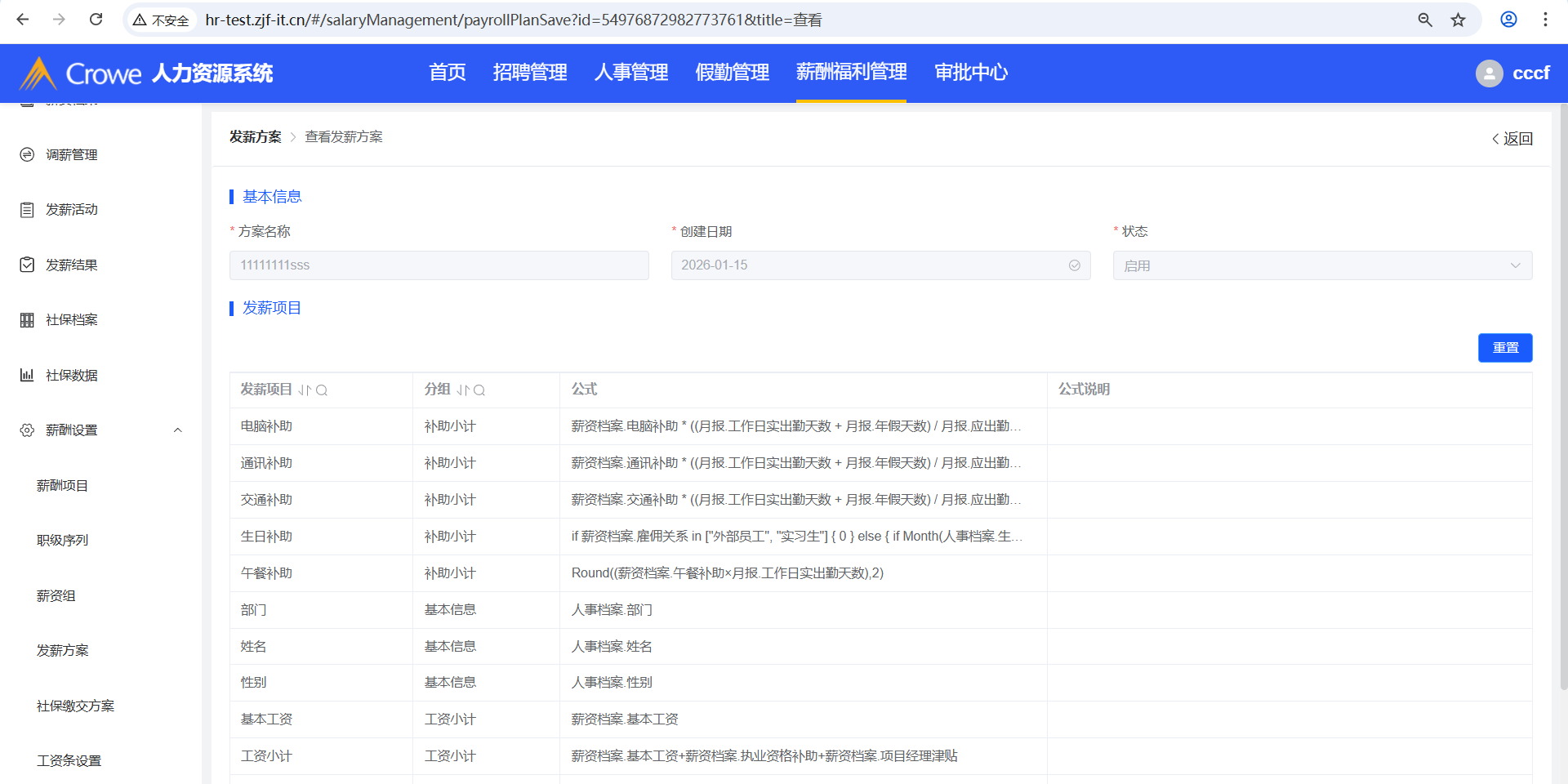Click the 社保数据 chart icon

27,375
